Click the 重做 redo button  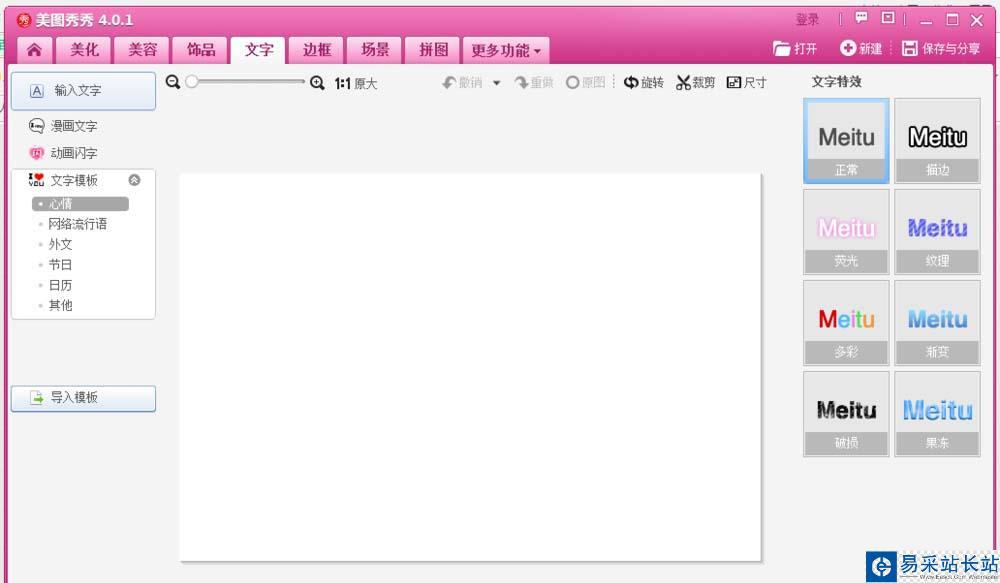tap(534, 83)
